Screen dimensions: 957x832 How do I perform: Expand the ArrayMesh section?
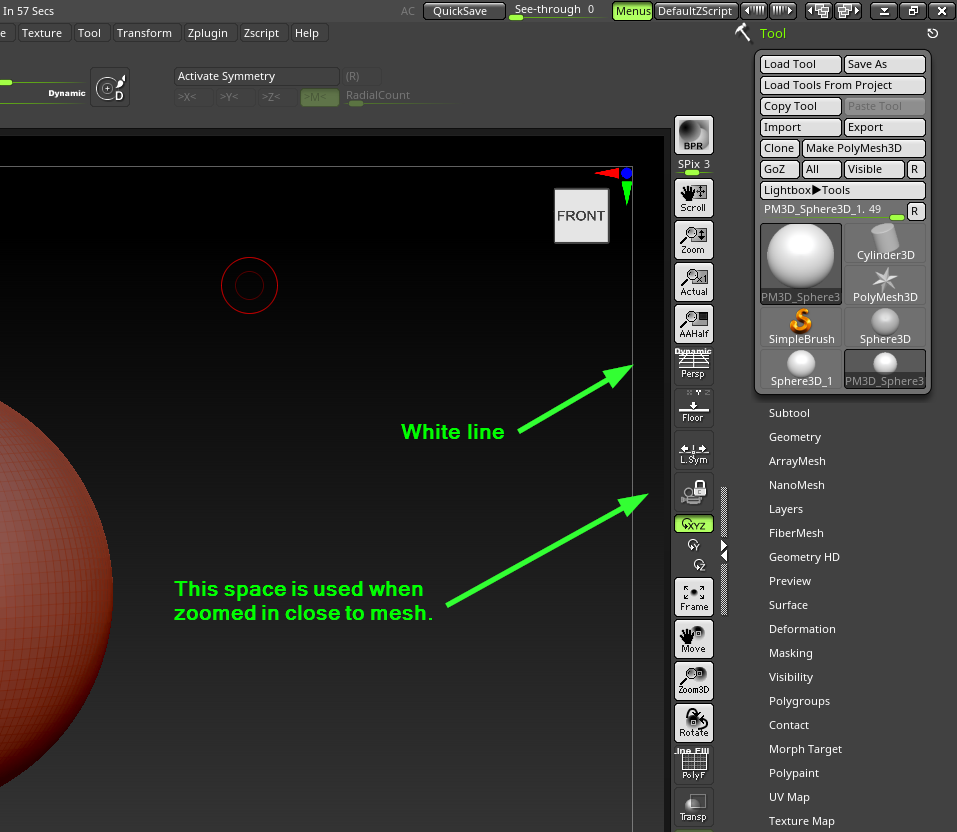pos(797,461)
